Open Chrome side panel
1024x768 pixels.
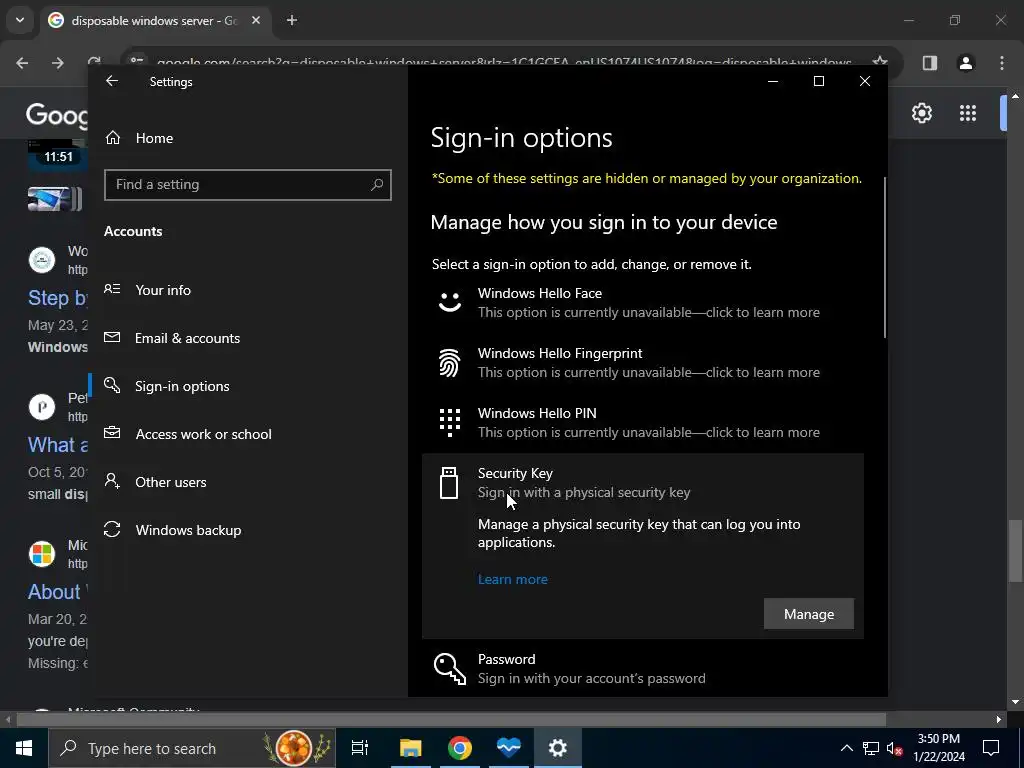click(929, 63)
